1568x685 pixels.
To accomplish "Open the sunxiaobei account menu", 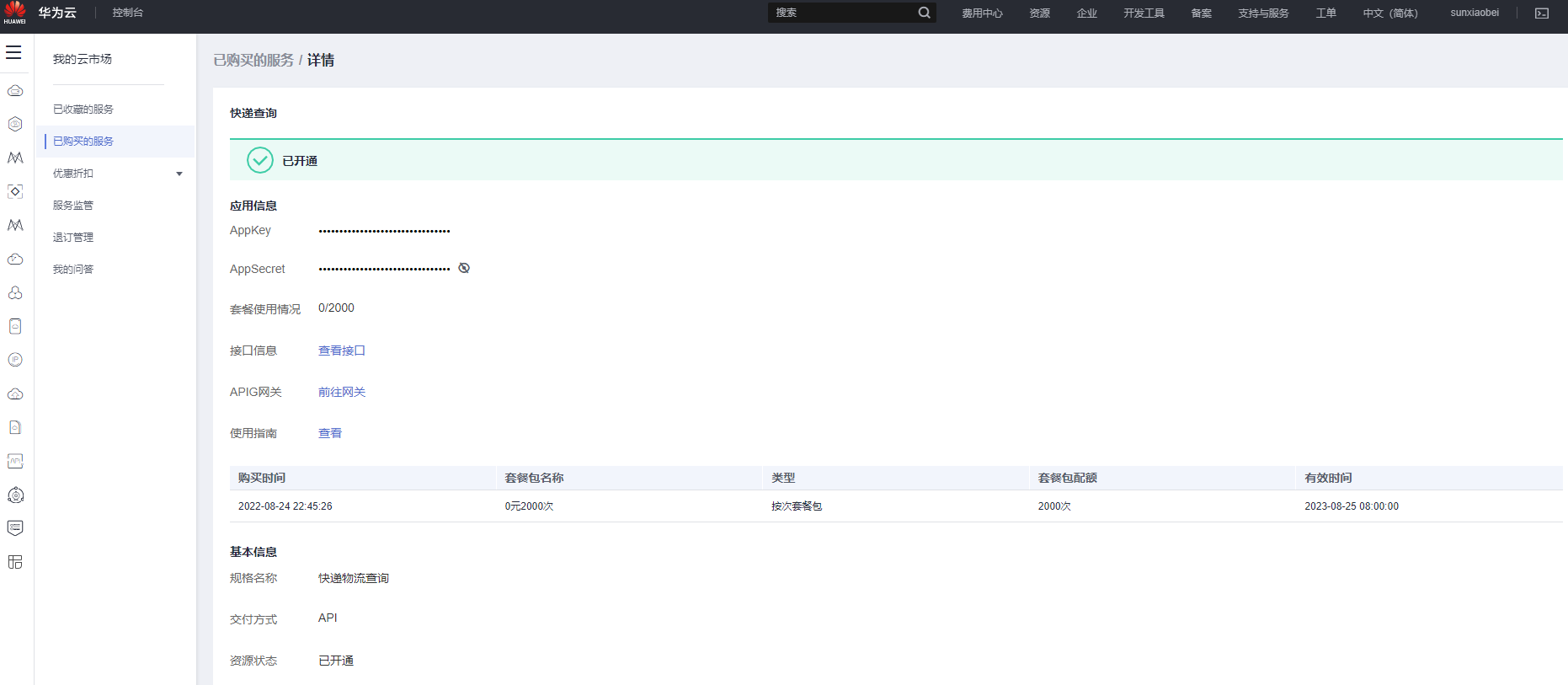I will (x=1475, y=13).
